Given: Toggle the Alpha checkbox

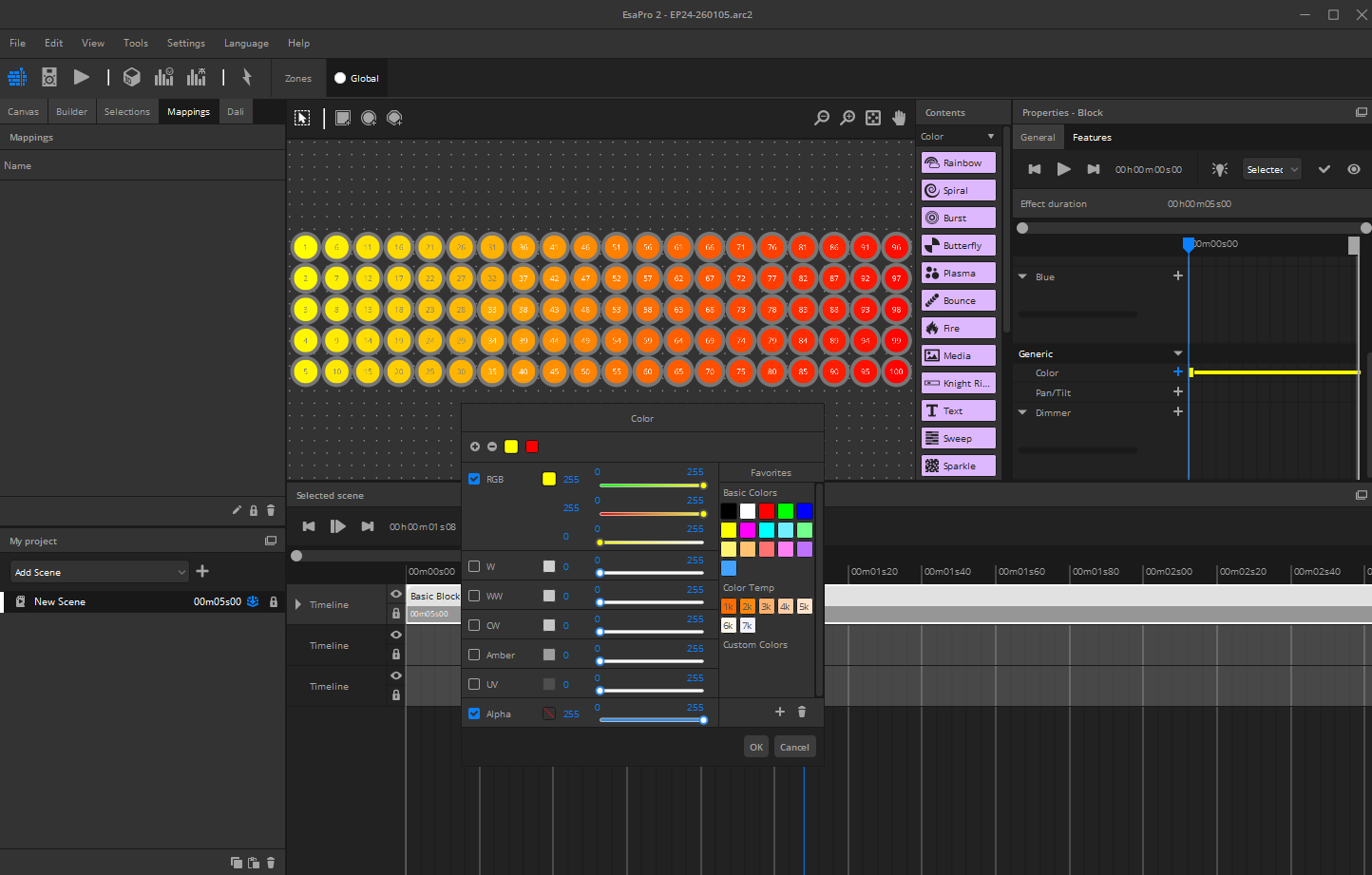Looking at the screenshot, I should [474, 713].
